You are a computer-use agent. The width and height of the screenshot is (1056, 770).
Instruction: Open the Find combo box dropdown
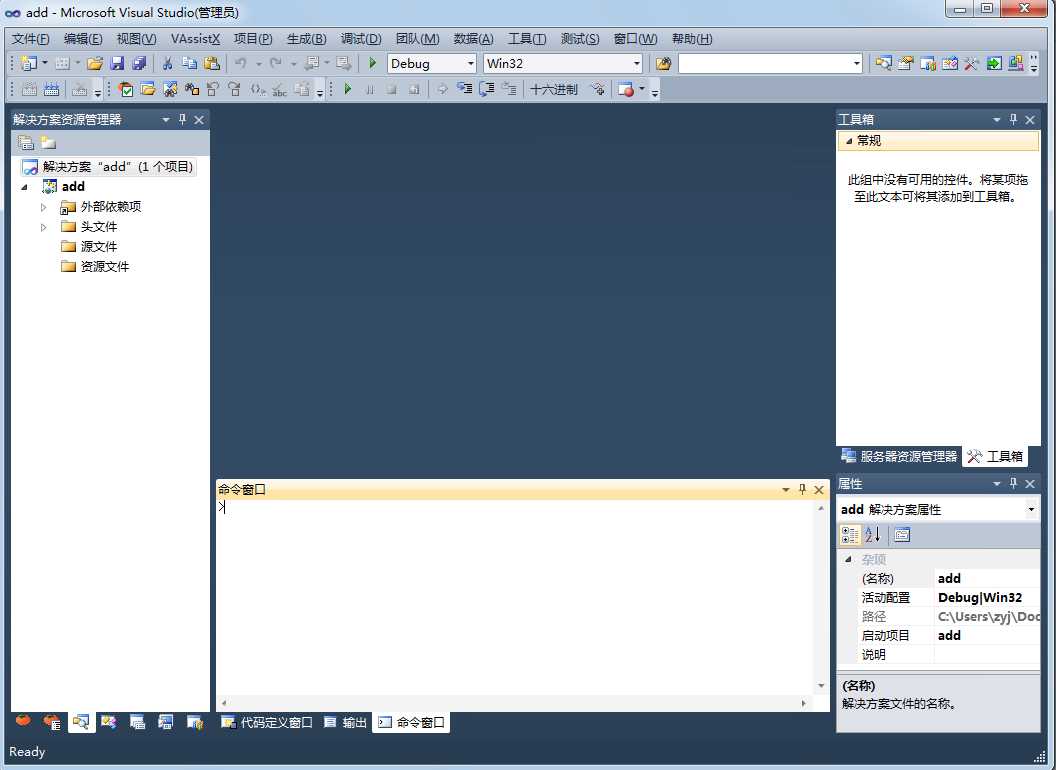point(856,63)
